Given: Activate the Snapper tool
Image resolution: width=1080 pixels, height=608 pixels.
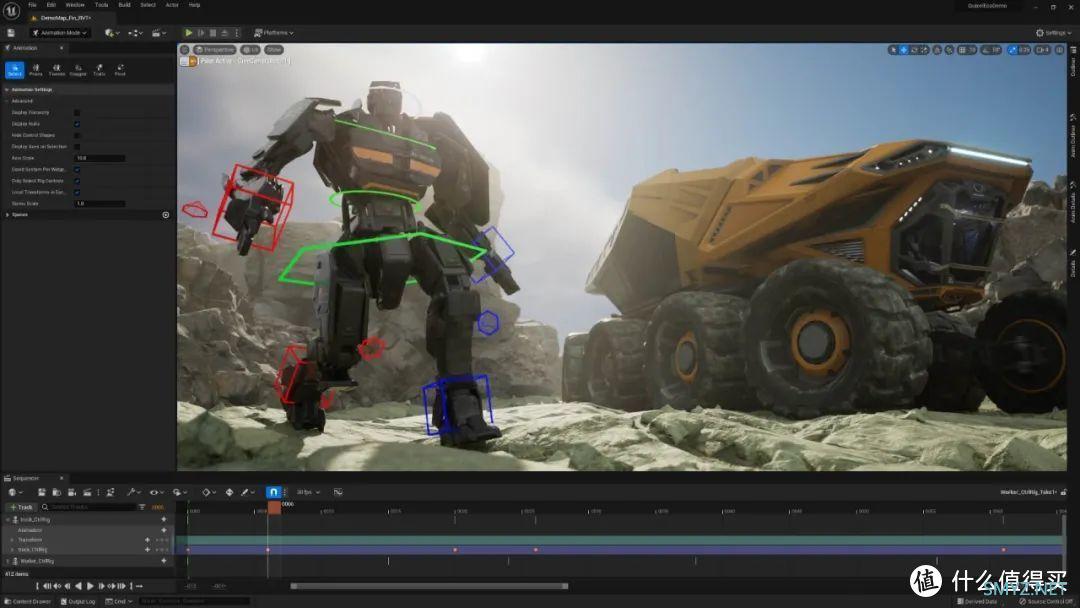Looking at the screenshot, I should (x=78, y=70).
